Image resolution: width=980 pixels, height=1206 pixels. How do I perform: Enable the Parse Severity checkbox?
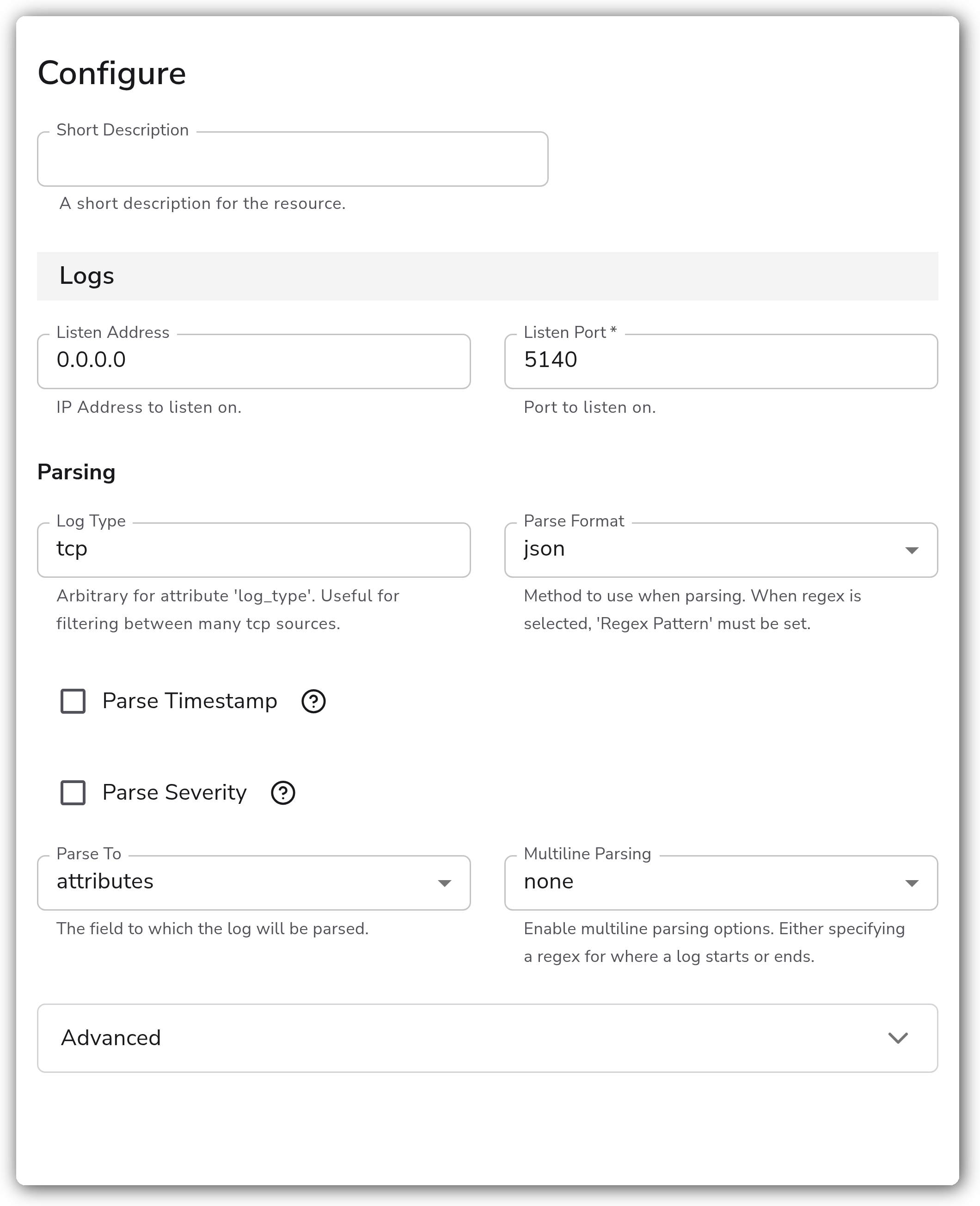73,793
